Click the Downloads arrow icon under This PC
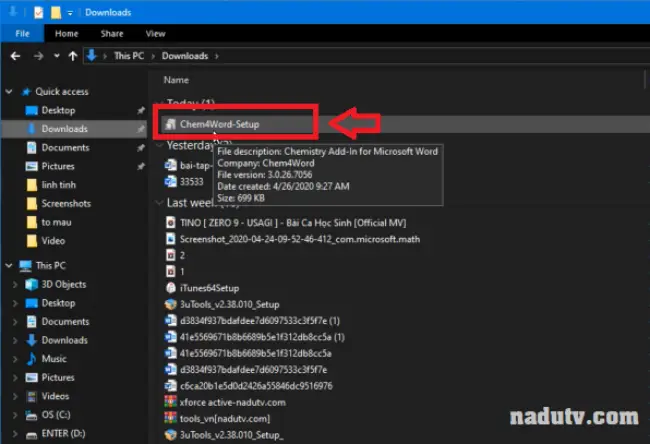The width and height of the screenshot is (650, 444). pos(32,340)
